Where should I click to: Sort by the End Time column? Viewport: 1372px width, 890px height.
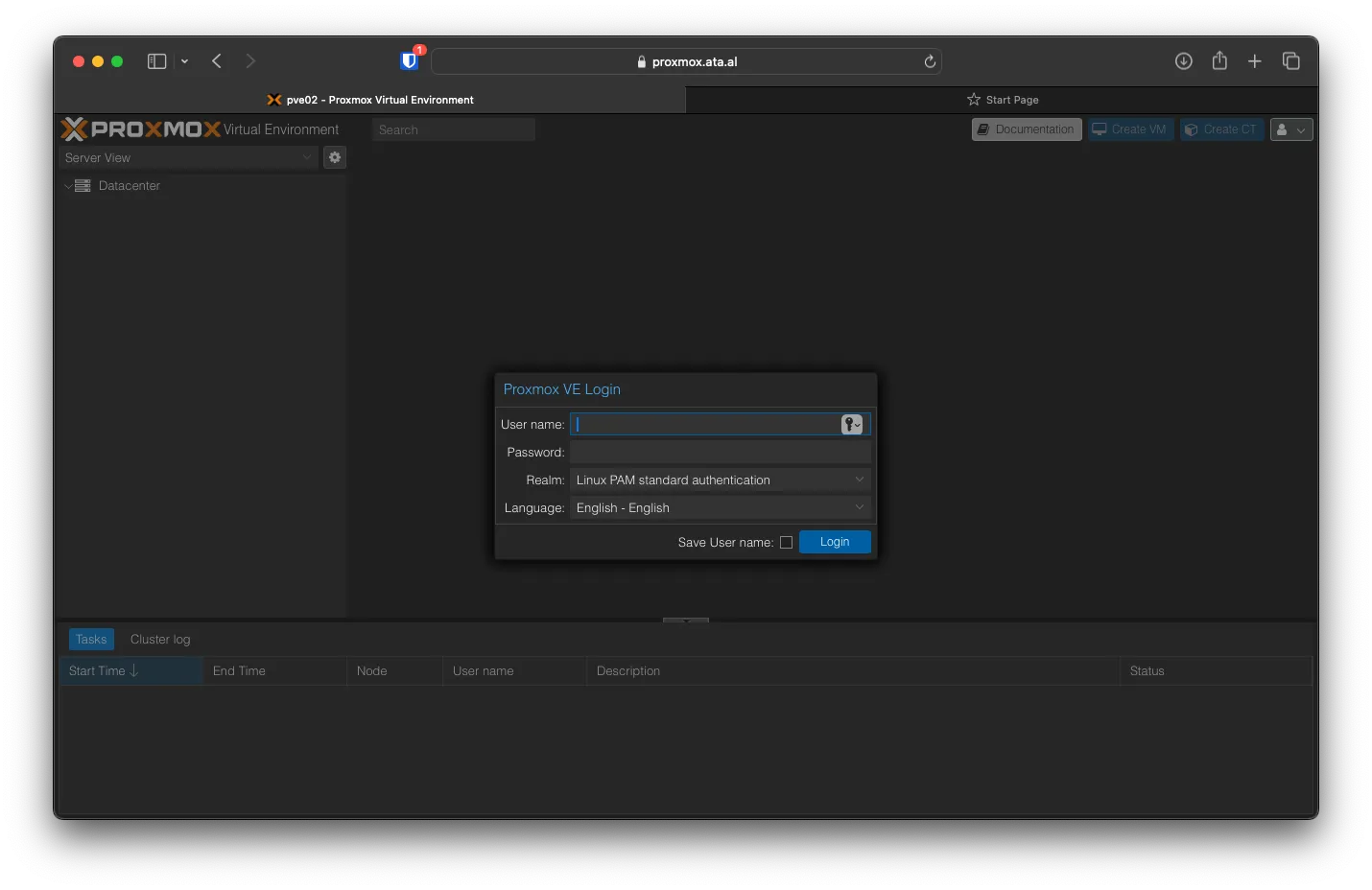click(x=274, y=670)
